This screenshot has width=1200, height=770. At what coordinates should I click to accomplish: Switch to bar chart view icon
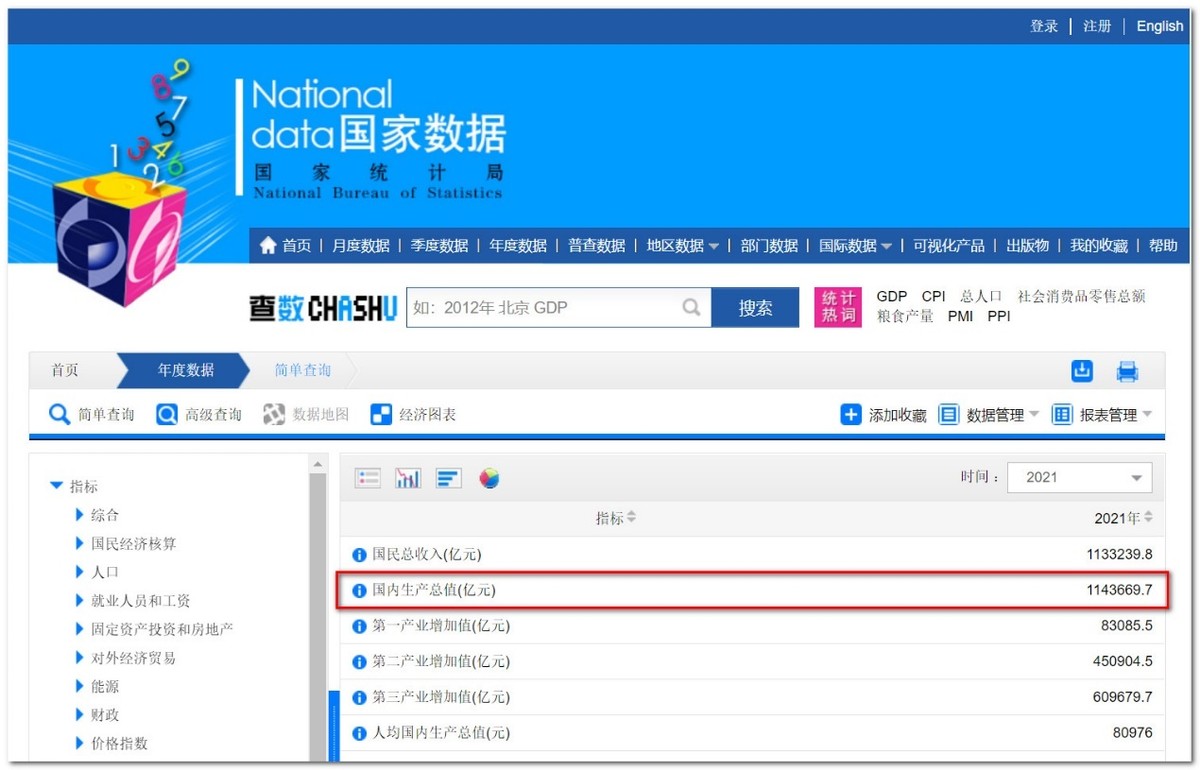tap(407, 477)
